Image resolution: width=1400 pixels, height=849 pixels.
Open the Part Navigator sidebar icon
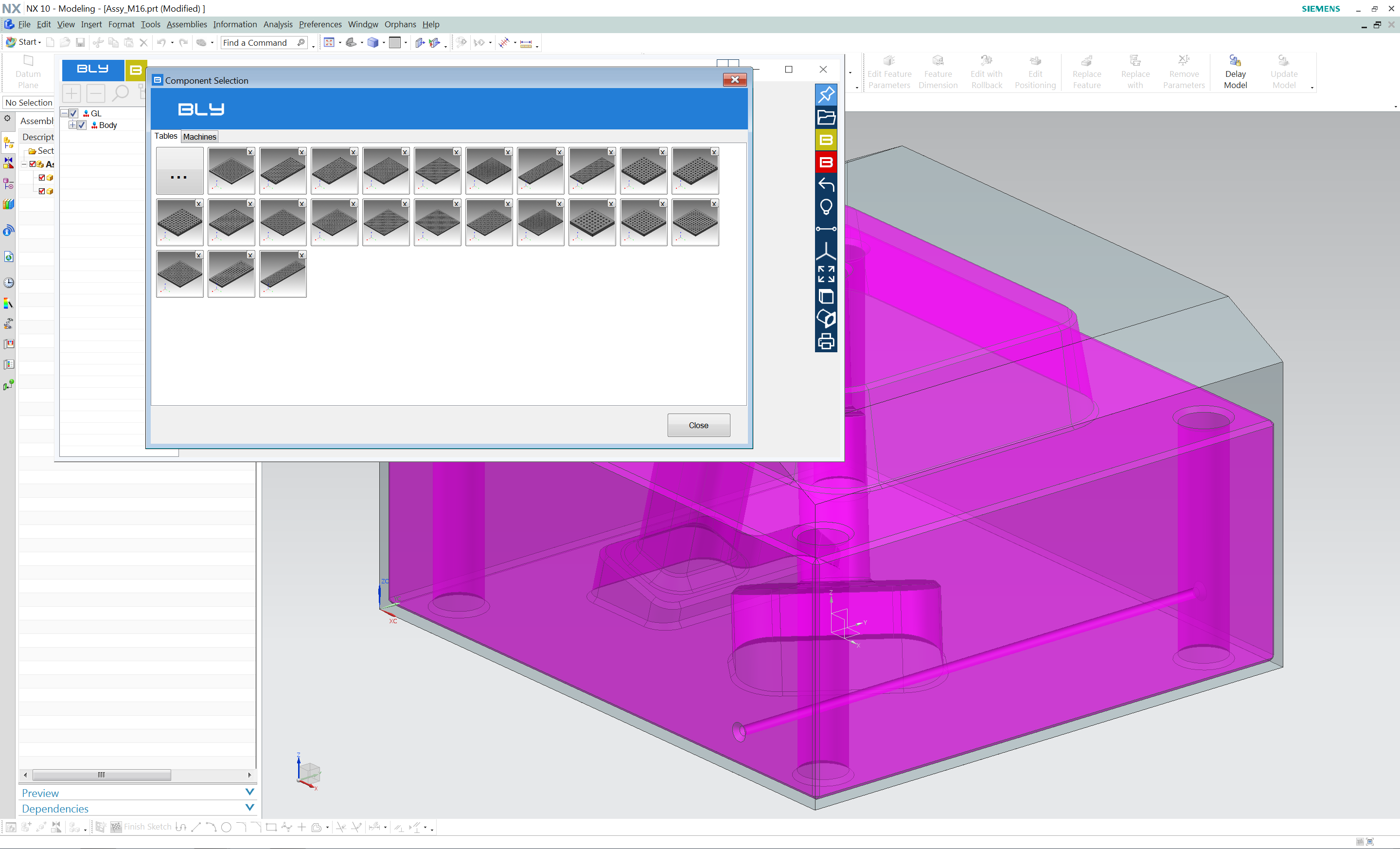[x=9, y=183]
